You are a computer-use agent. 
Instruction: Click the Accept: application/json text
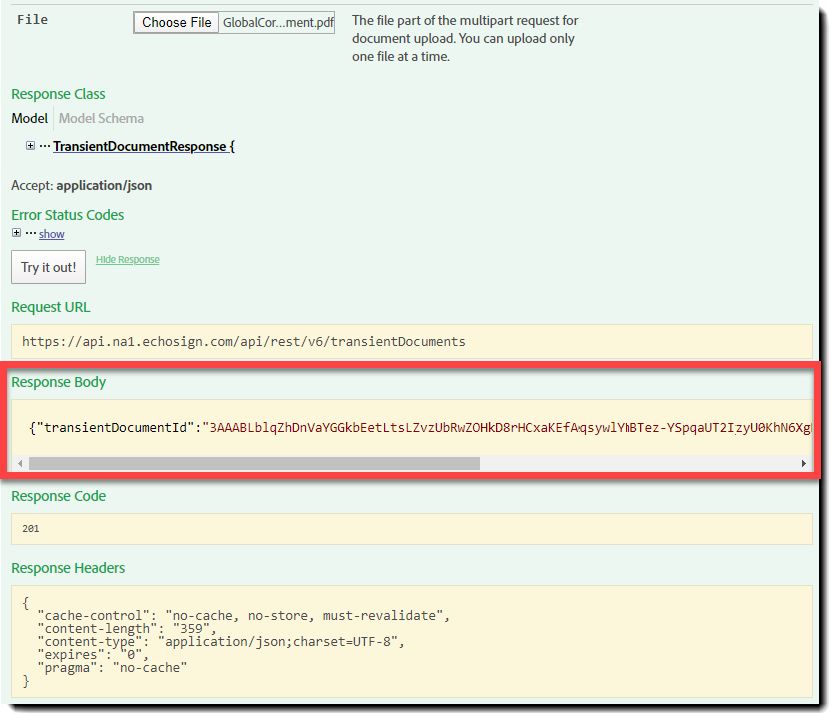82,185
